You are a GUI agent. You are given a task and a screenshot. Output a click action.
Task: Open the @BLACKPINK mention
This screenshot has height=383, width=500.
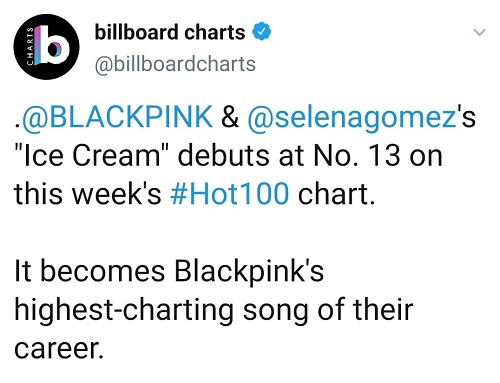click(117, 117)
